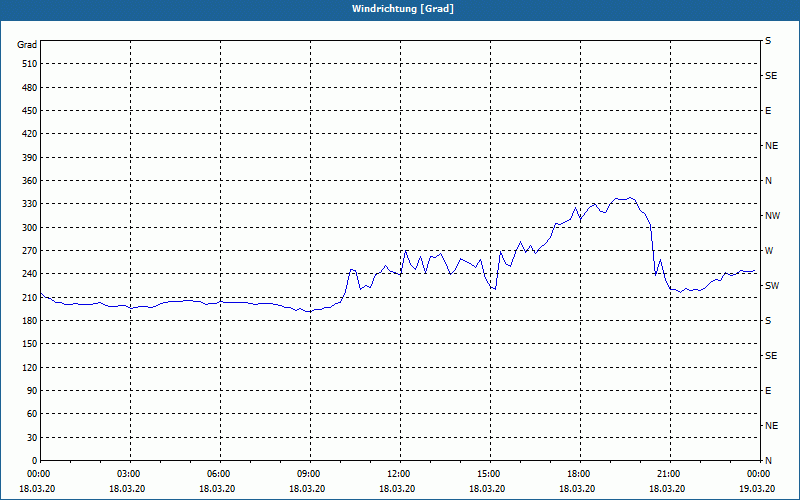Click the 18:00 time label on the x-axis
Viewport: 800px width, 500px height.
pos(579,474)
